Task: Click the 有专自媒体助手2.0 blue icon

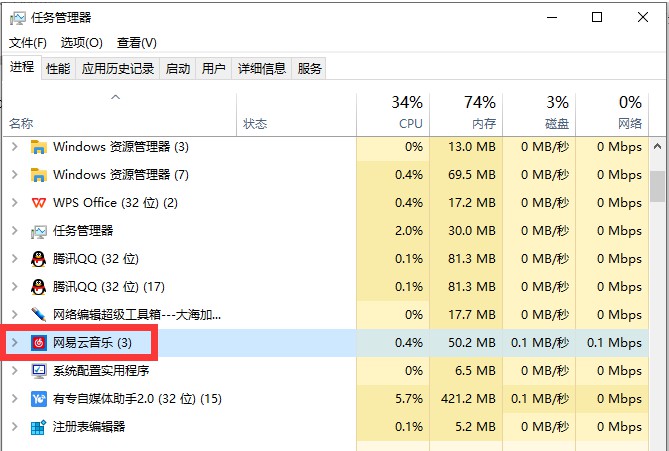Action: tap(38, 399)
